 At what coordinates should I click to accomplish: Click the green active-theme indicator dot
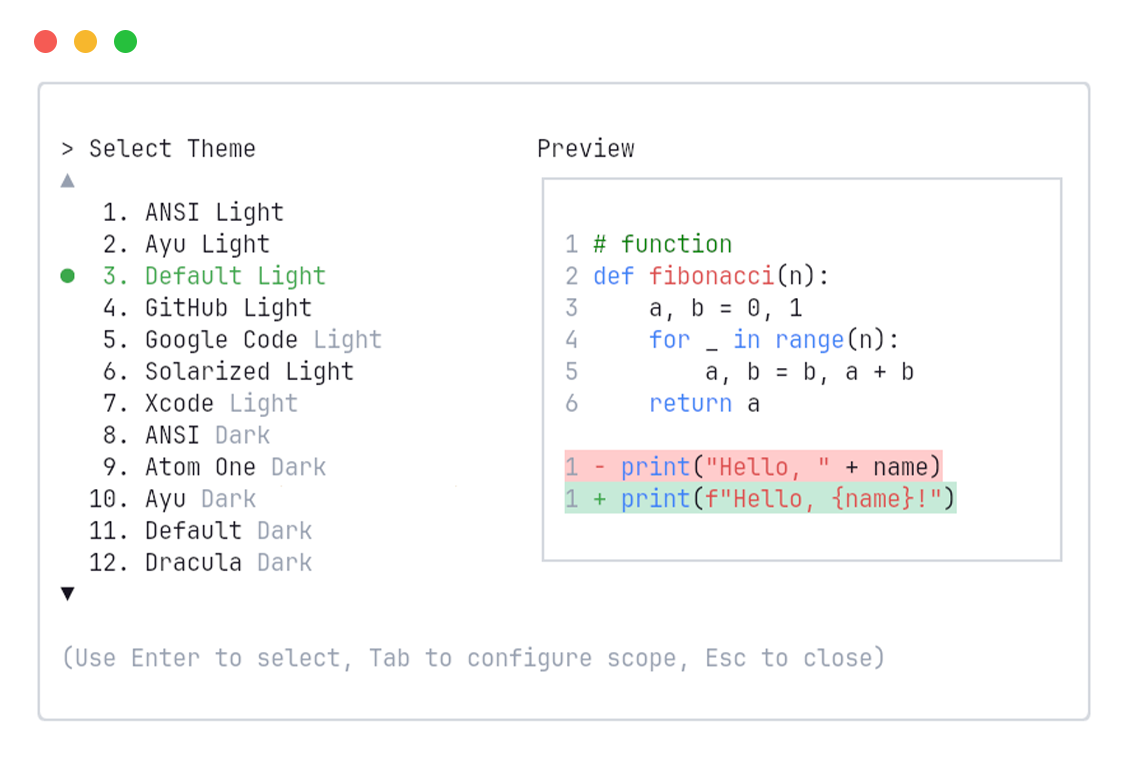click(67, 275)
